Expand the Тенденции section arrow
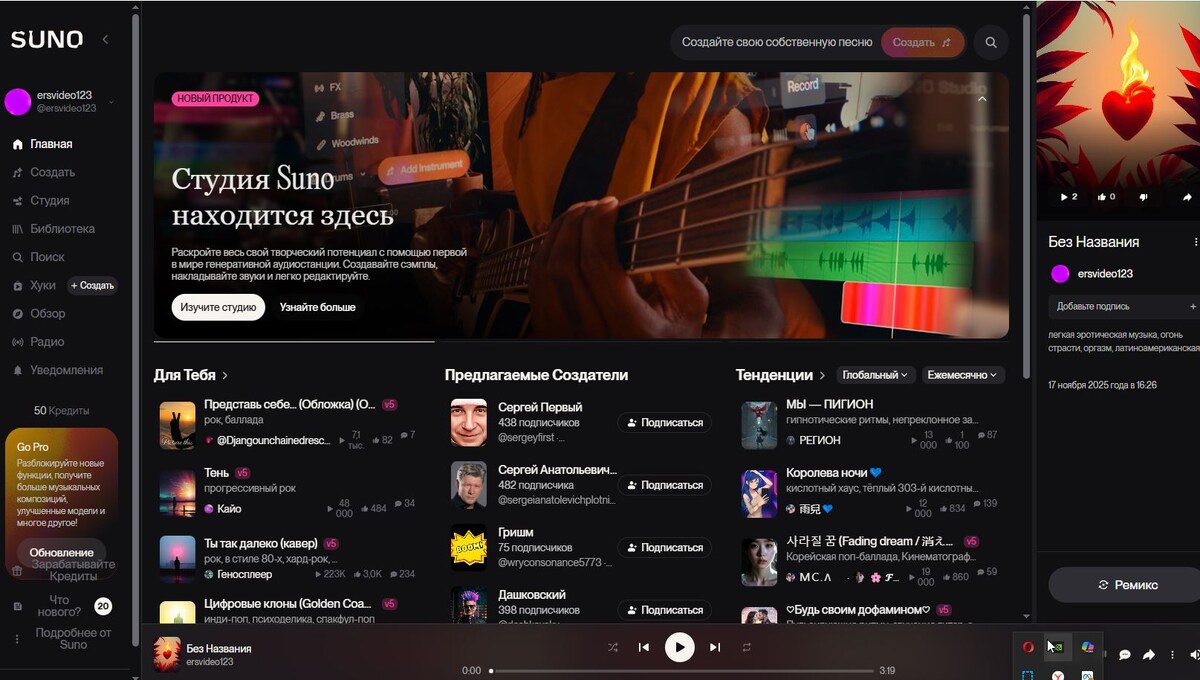The height and width of the screenshot is (680, 1200). [x=822, y=375]
